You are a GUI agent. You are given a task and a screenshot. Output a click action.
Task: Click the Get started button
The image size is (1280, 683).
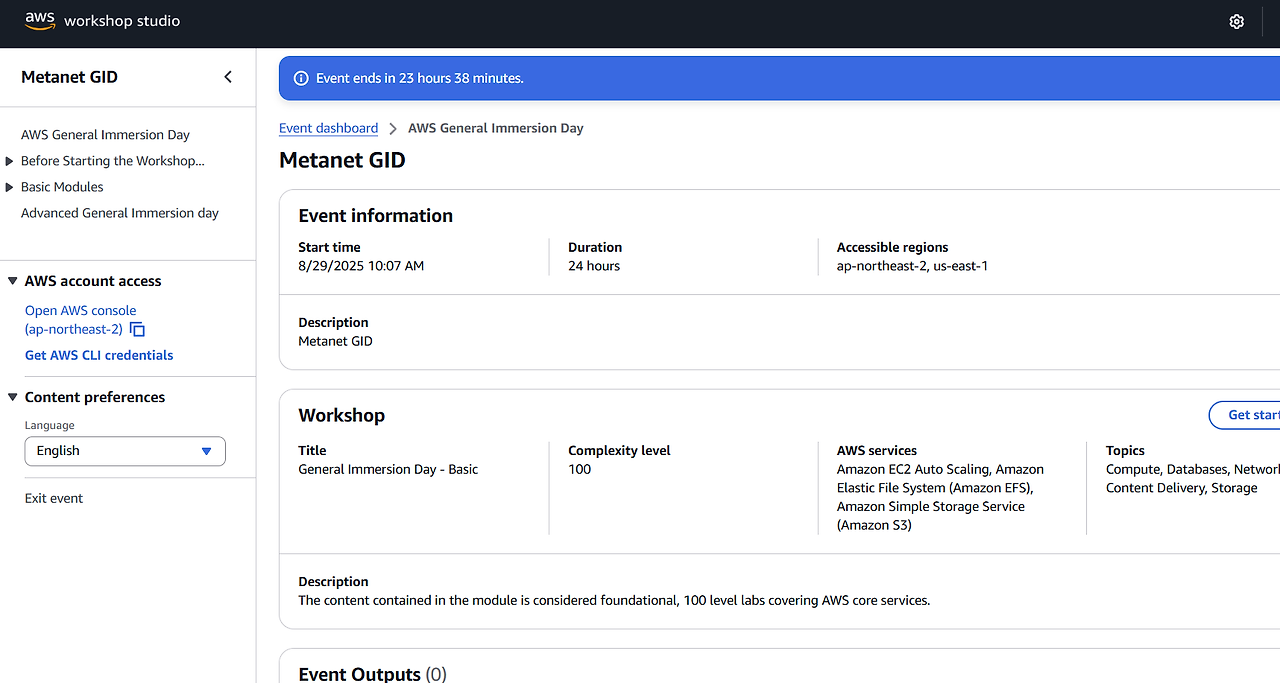pos(1245,415)
